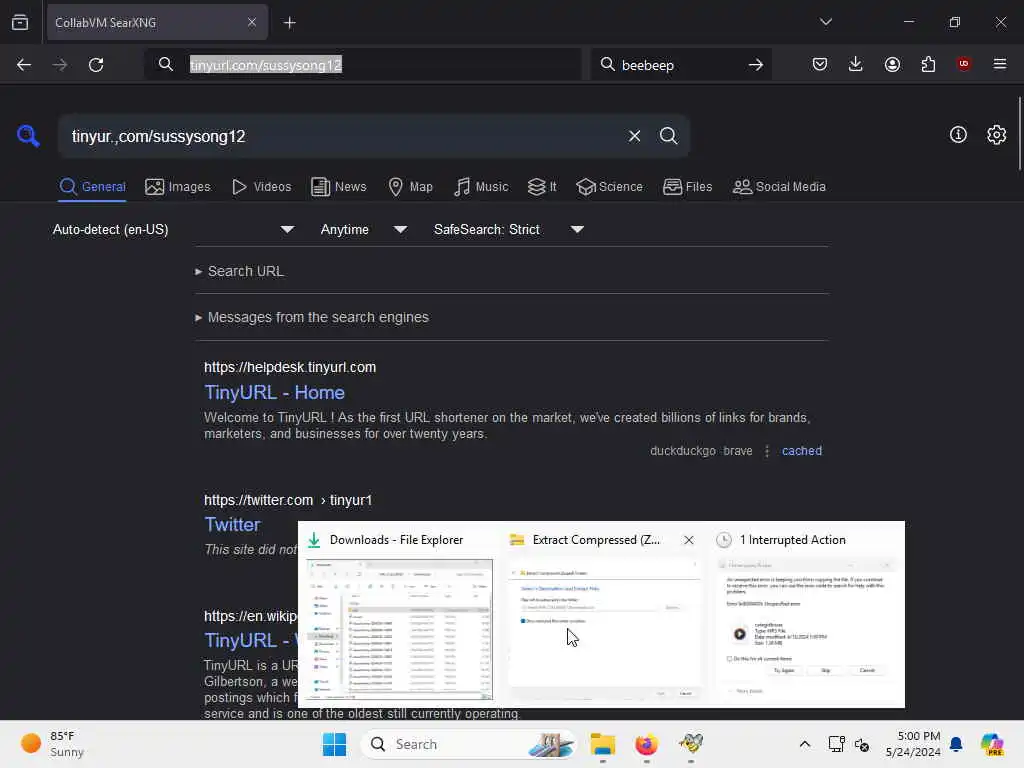This screenshot has width=1024, height=768.
Task: Click the brave engine label
Action: (x=737, y=451)
